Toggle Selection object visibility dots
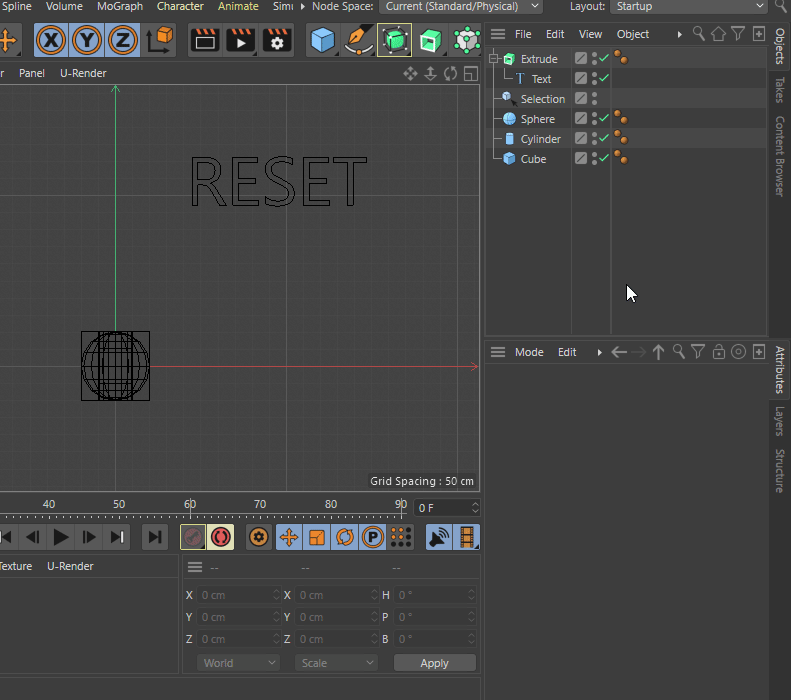This screenshot has height=700, width=791. coord(594,99)
